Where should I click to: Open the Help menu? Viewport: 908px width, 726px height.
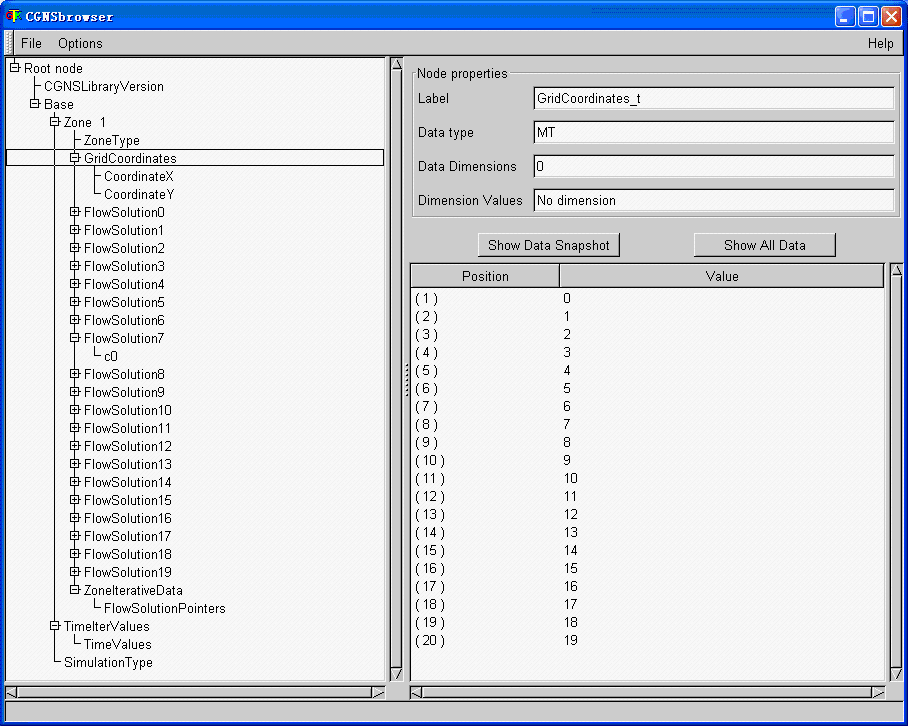[880, 43]
